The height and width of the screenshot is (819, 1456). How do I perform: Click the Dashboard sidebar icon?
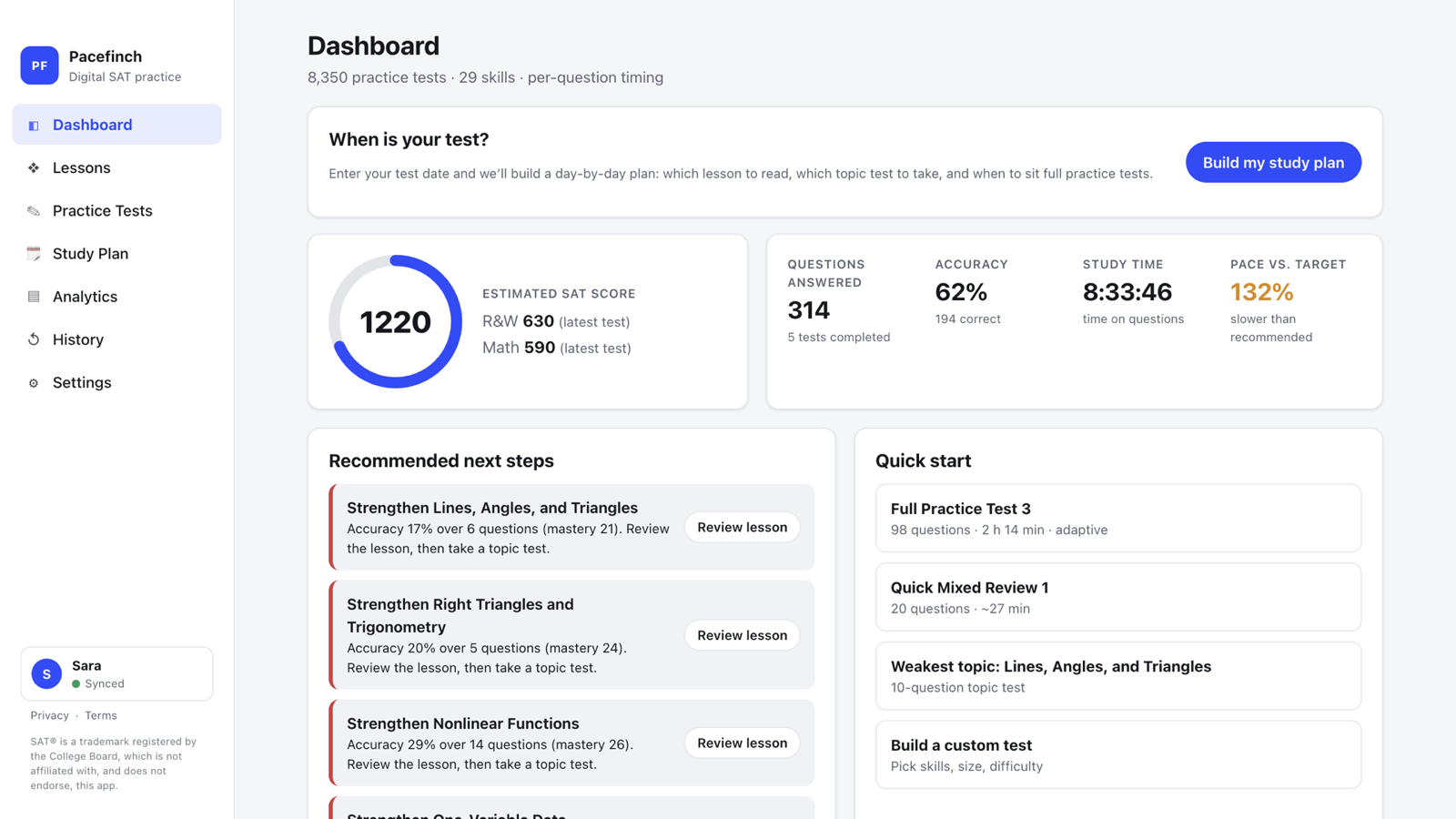pyautogui.click(x=34, y=126)
